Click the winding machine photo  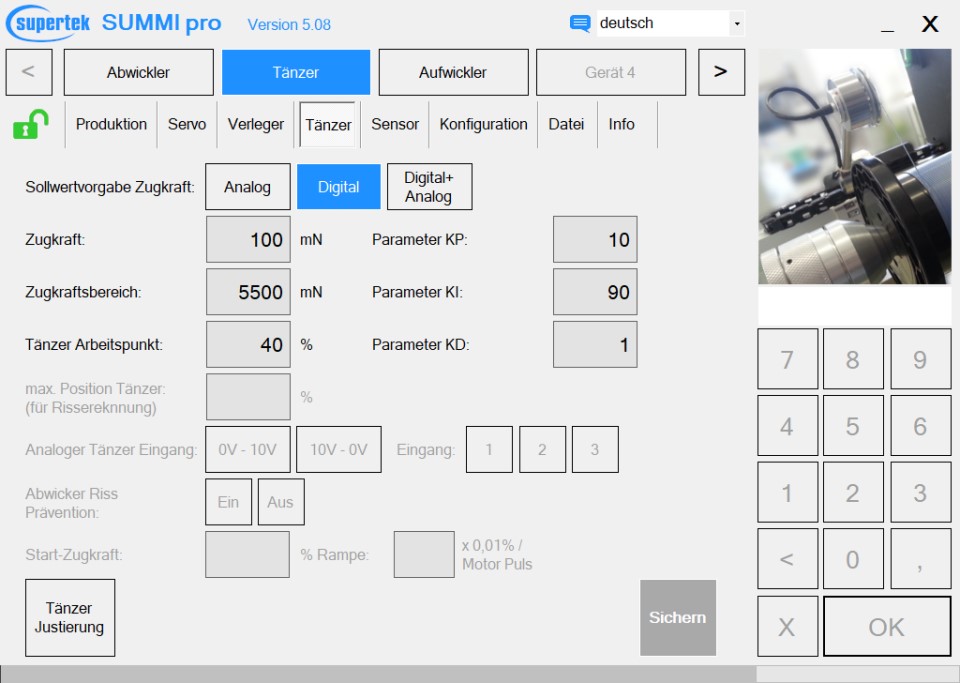pos(855,166)
